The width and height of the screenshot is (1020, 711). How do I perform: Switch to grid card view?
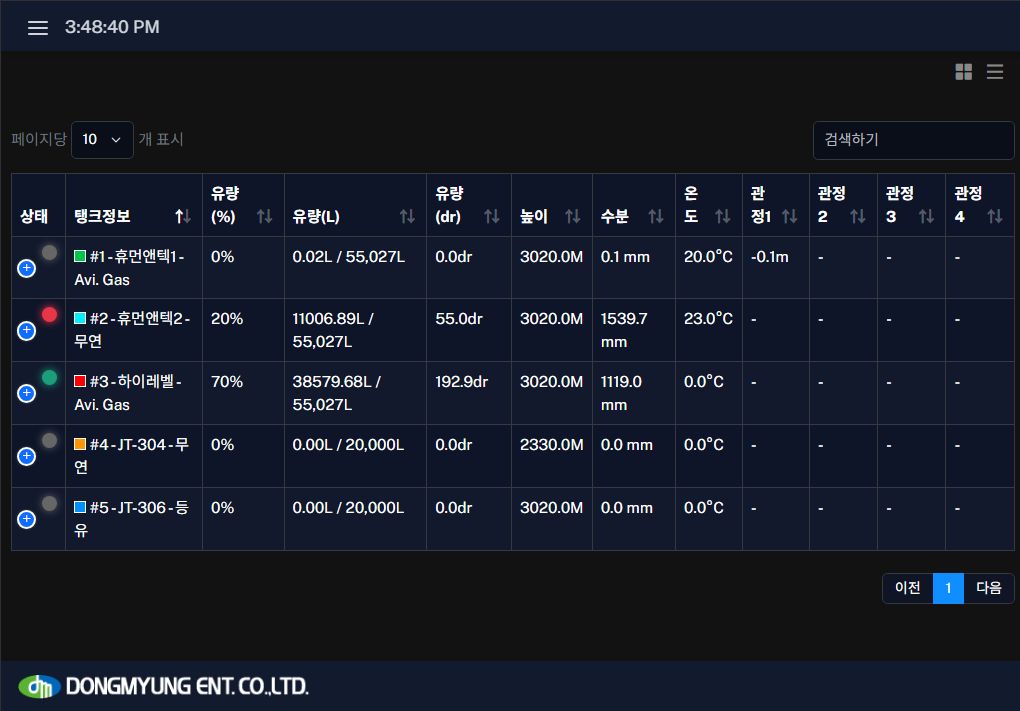click(964, 72)
